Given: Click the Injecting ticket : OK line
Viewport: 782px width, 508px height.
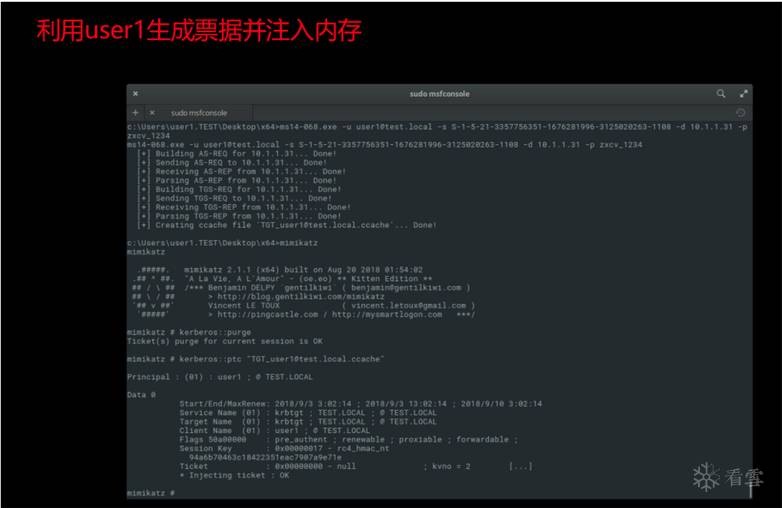Looking at the screenshot, I should (x=234, y=475).
